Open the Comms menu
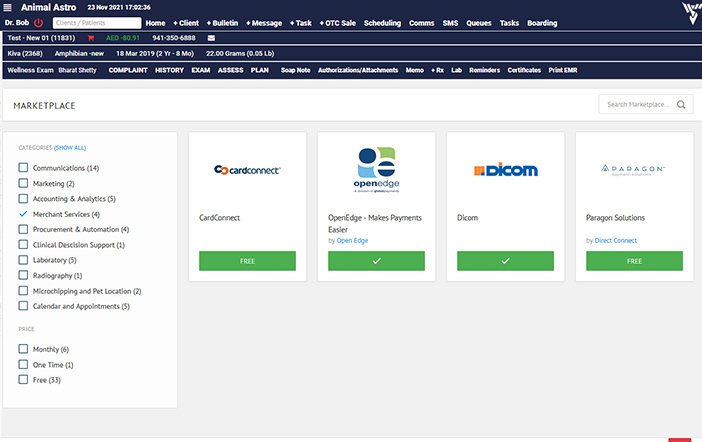 pos(422,23)
